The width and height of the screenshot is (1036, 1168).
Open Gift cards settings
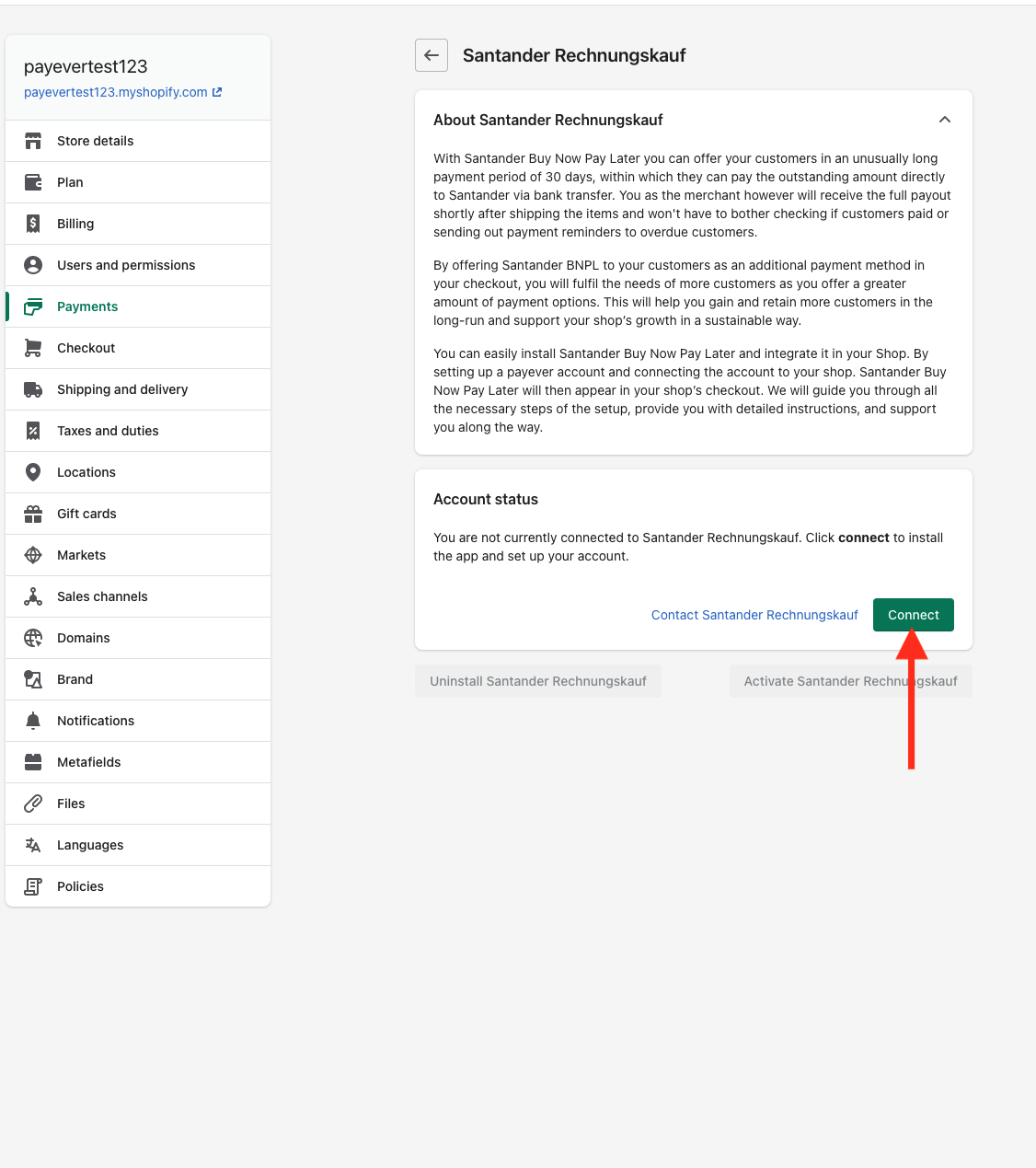click(x=138, y=514)
